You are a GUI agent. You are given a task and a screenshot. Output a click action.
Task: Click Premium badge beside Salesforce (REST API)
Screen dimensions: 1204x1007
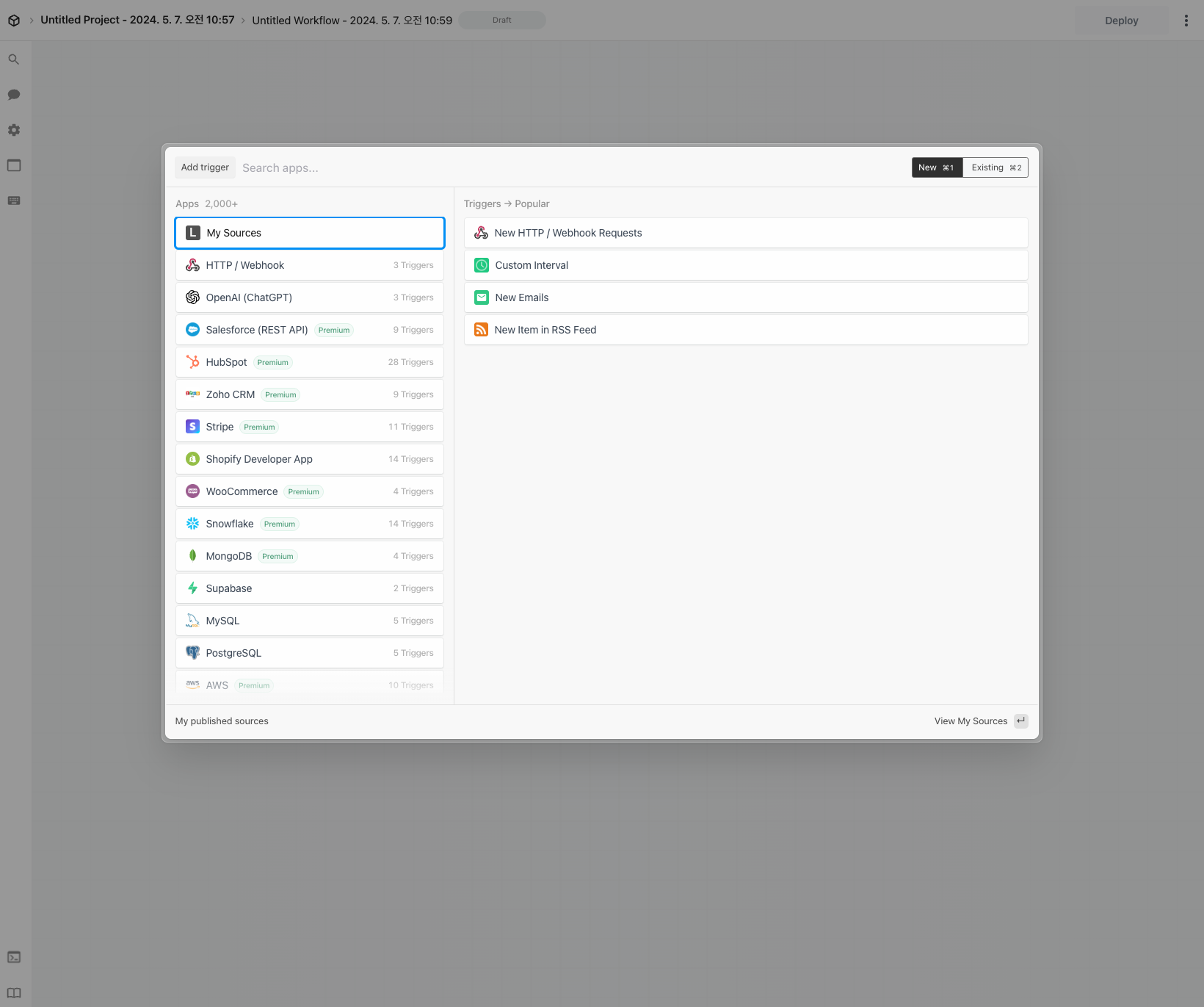pos(334,330)
